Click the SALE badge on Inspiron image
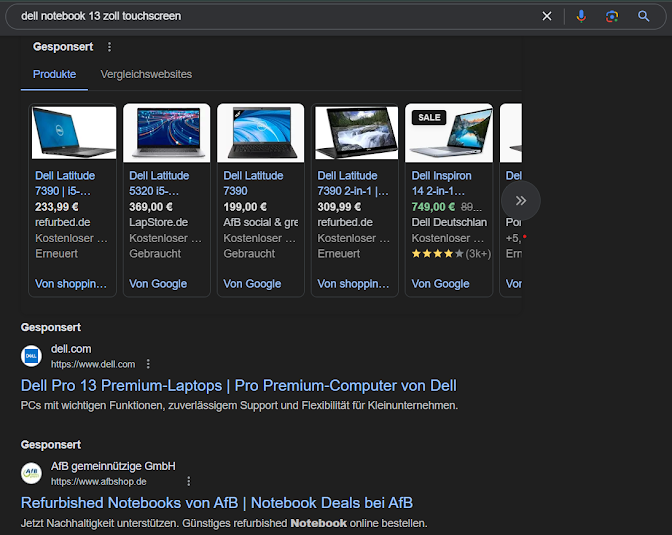 click(x=429, y=117)
